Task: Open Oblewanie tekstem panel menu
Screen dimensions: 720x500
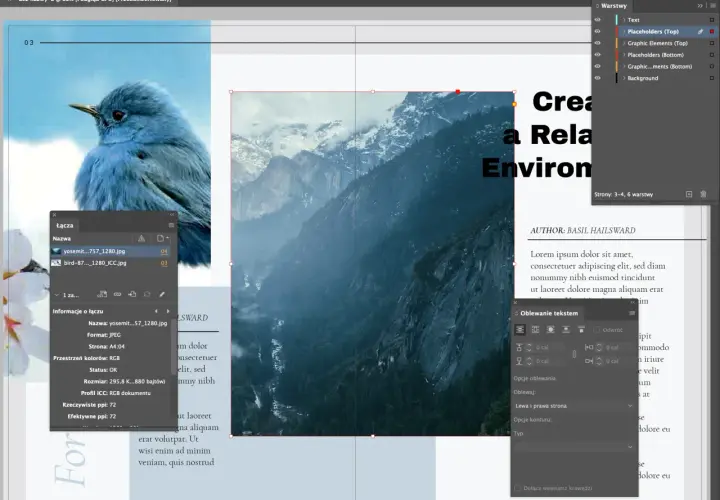Action: coord(631,313)
